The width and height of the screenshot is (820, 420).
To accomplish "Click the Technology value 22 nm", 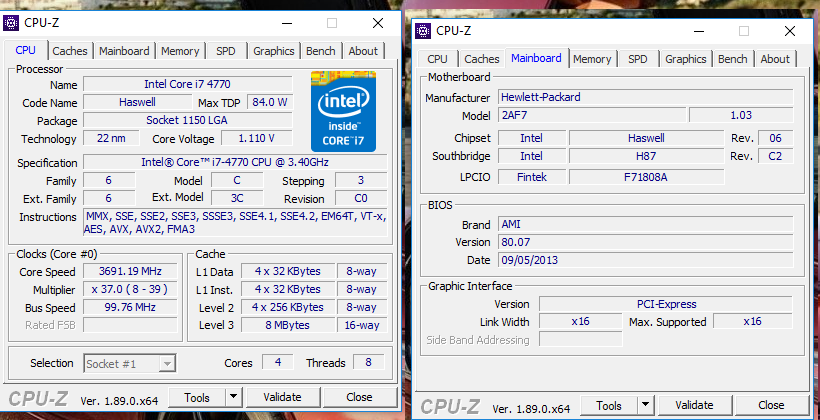I will coord(111,139).
